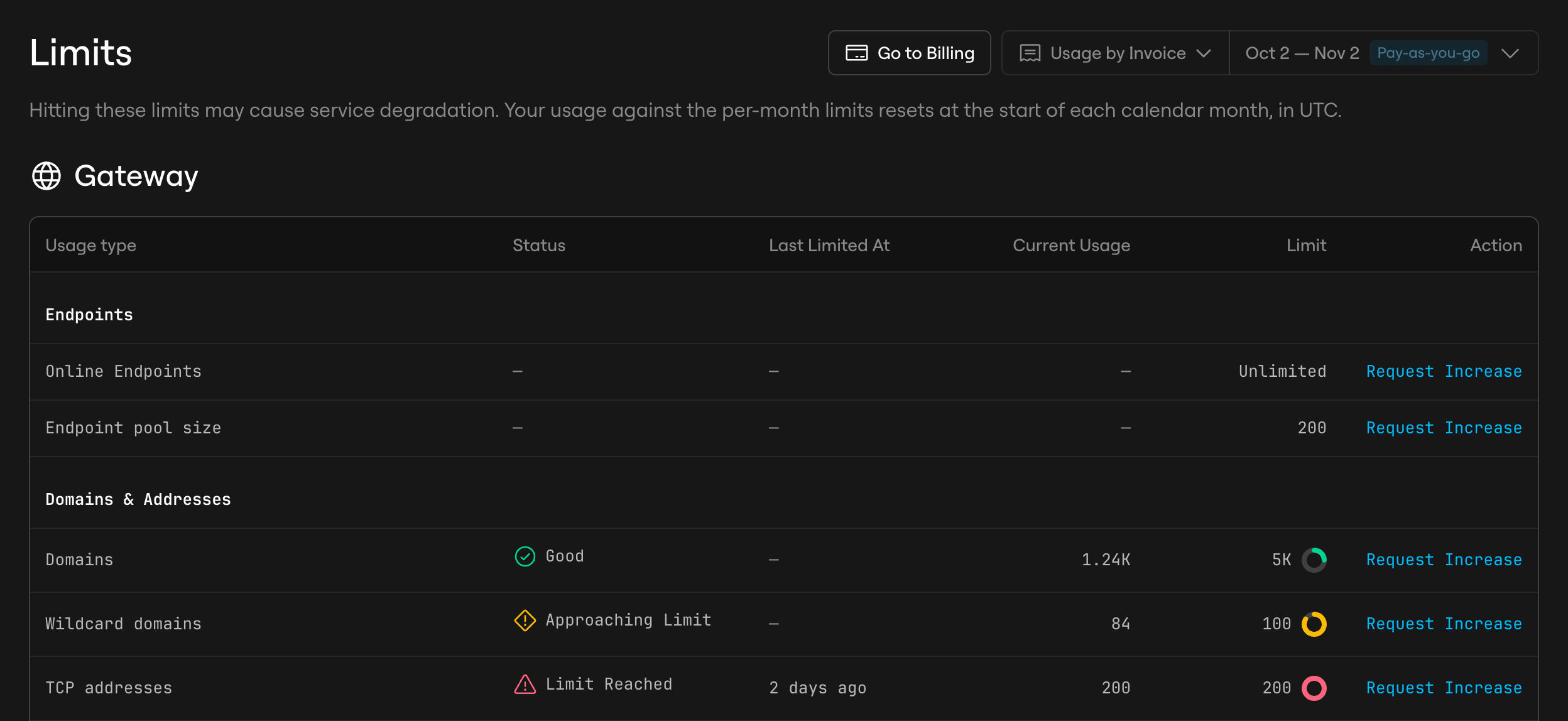Click the invoice receipt icon
The width and height of the screenshot is (1568, 721).
(x=1030, y=53)
